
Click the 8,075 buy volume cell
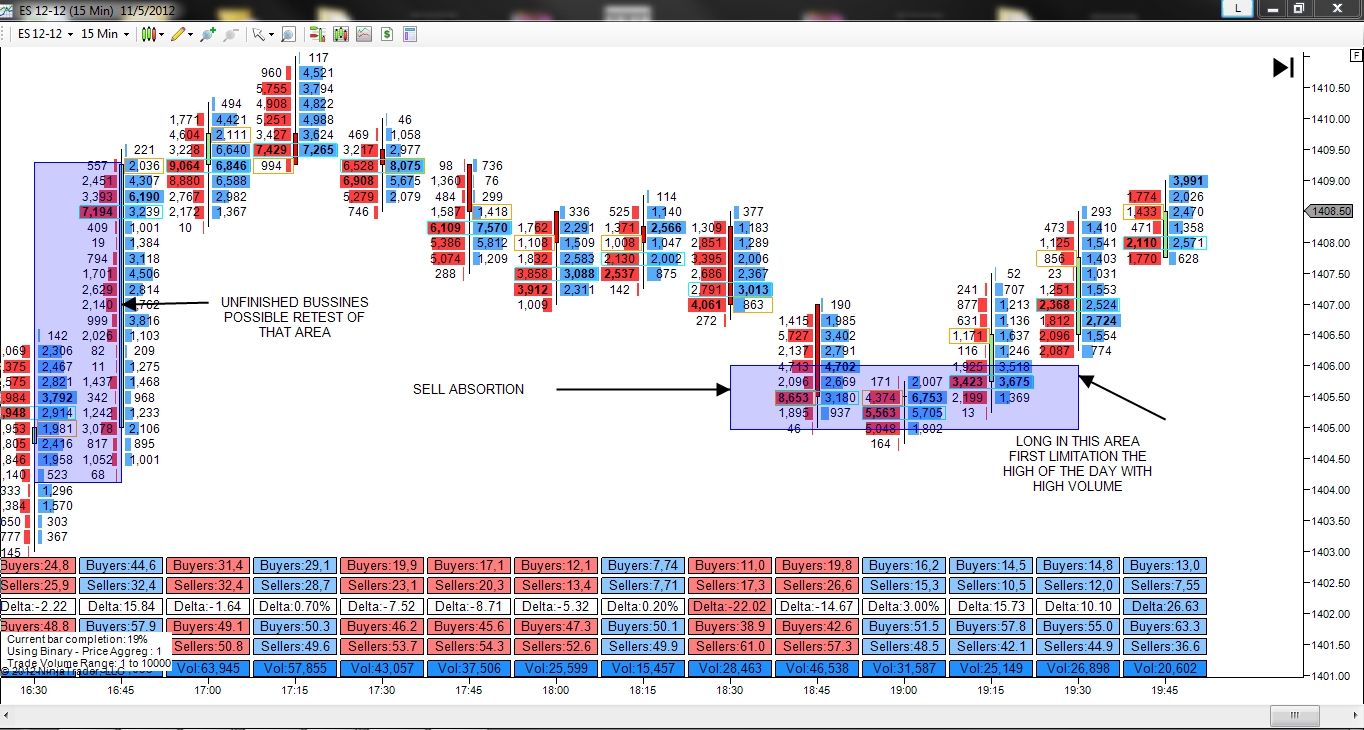point(406,166)
